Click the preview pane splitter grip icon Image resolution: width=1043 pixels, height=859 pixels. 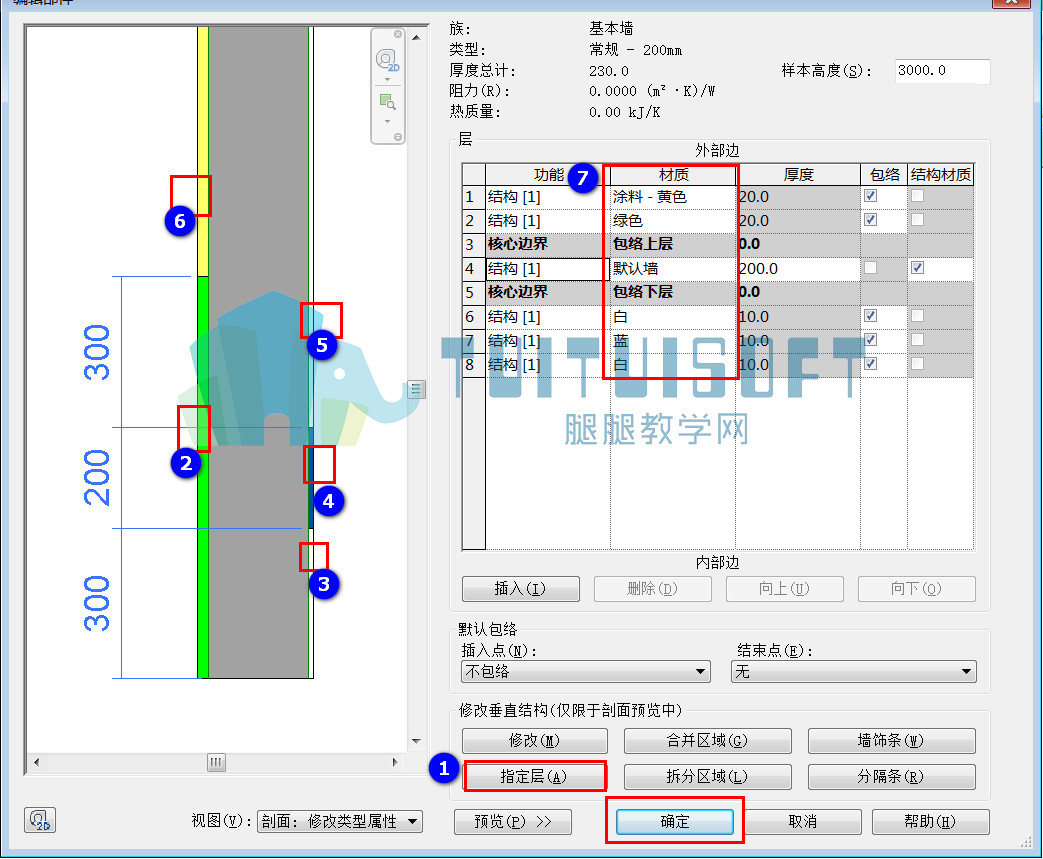[416, 389]
